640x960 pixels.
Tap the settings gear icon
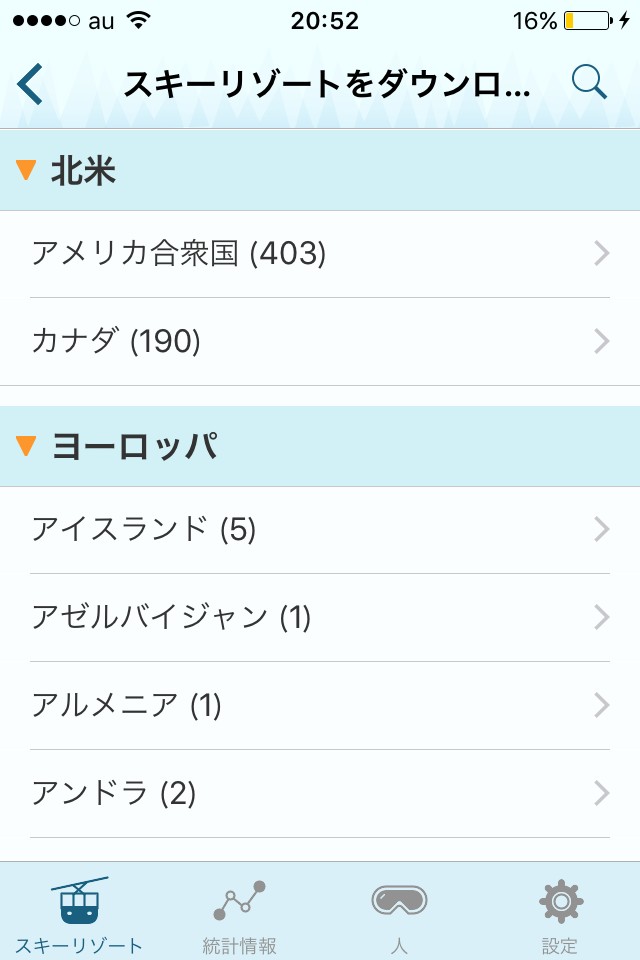coord(560,901)
